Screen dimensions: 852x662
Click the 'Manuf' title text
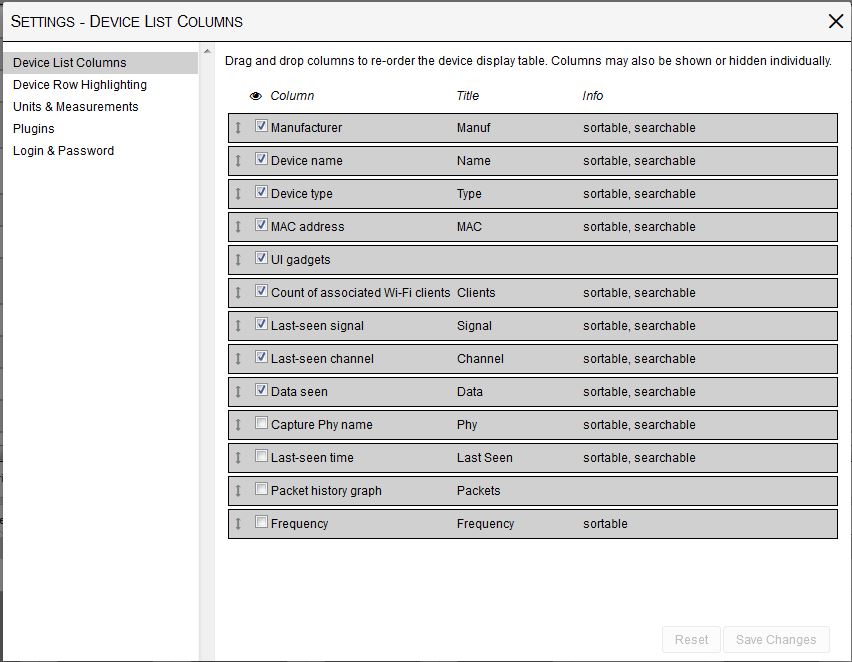pos(473,128)
